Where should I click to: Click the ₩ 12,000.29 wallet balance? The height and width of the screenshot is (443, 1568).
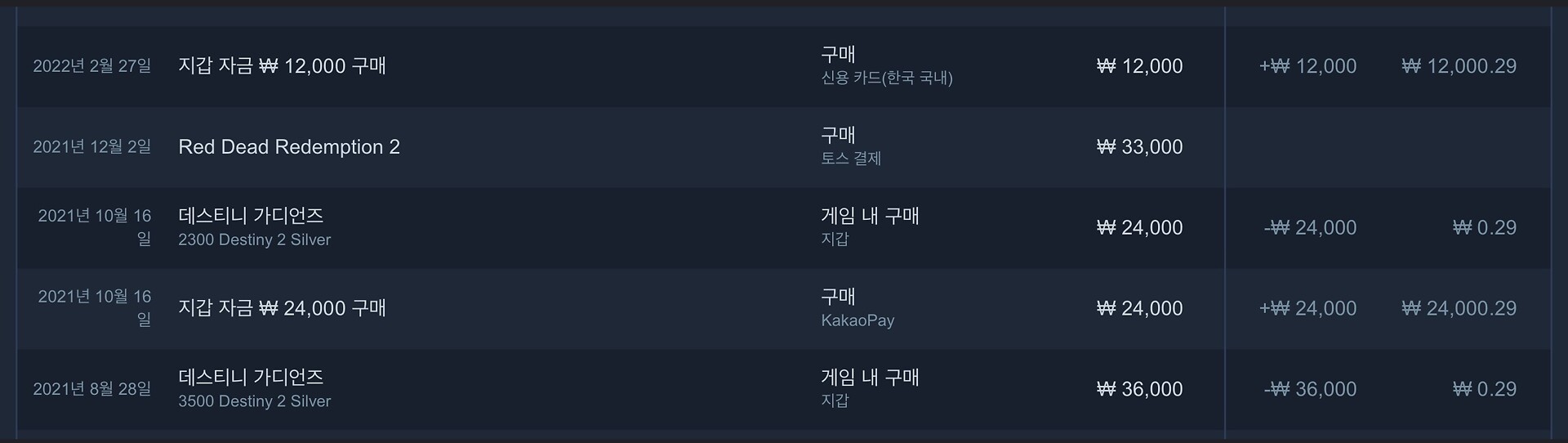click(1459, 66)
